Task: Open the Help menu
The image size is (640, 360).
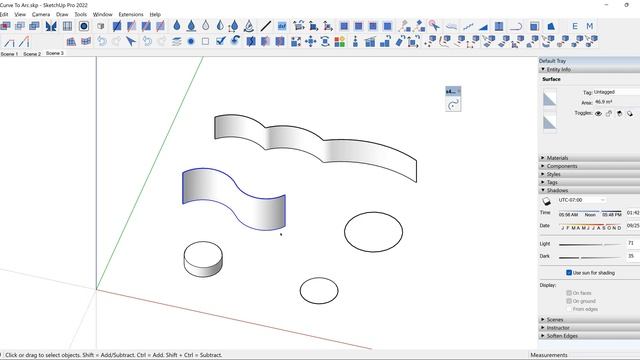Action: point(155,14)
